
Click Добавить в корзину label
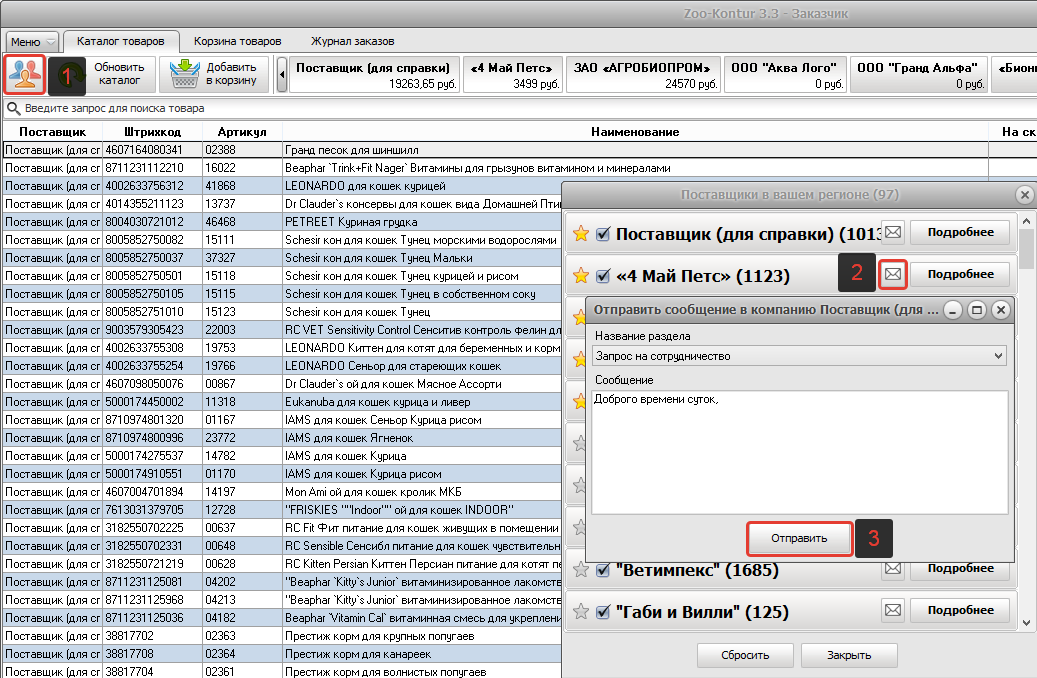231,74
